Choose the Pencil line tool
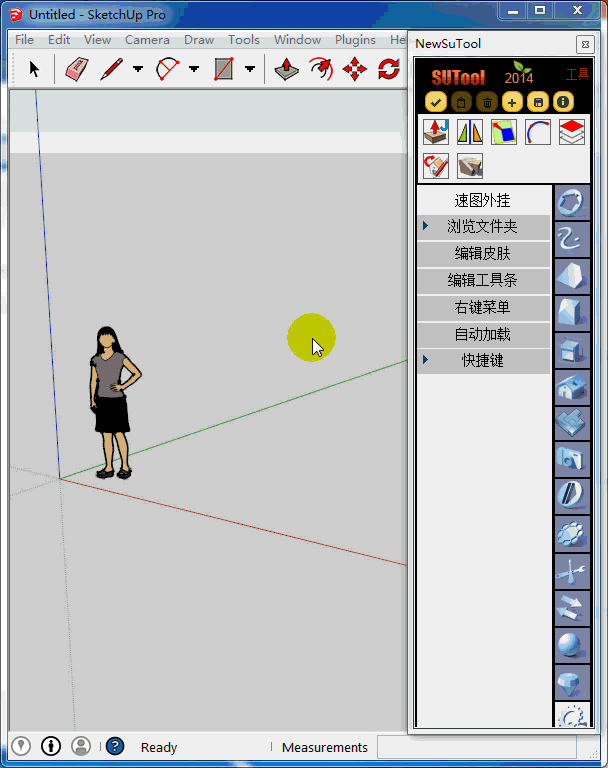The image size is (608, 768). 112,69
